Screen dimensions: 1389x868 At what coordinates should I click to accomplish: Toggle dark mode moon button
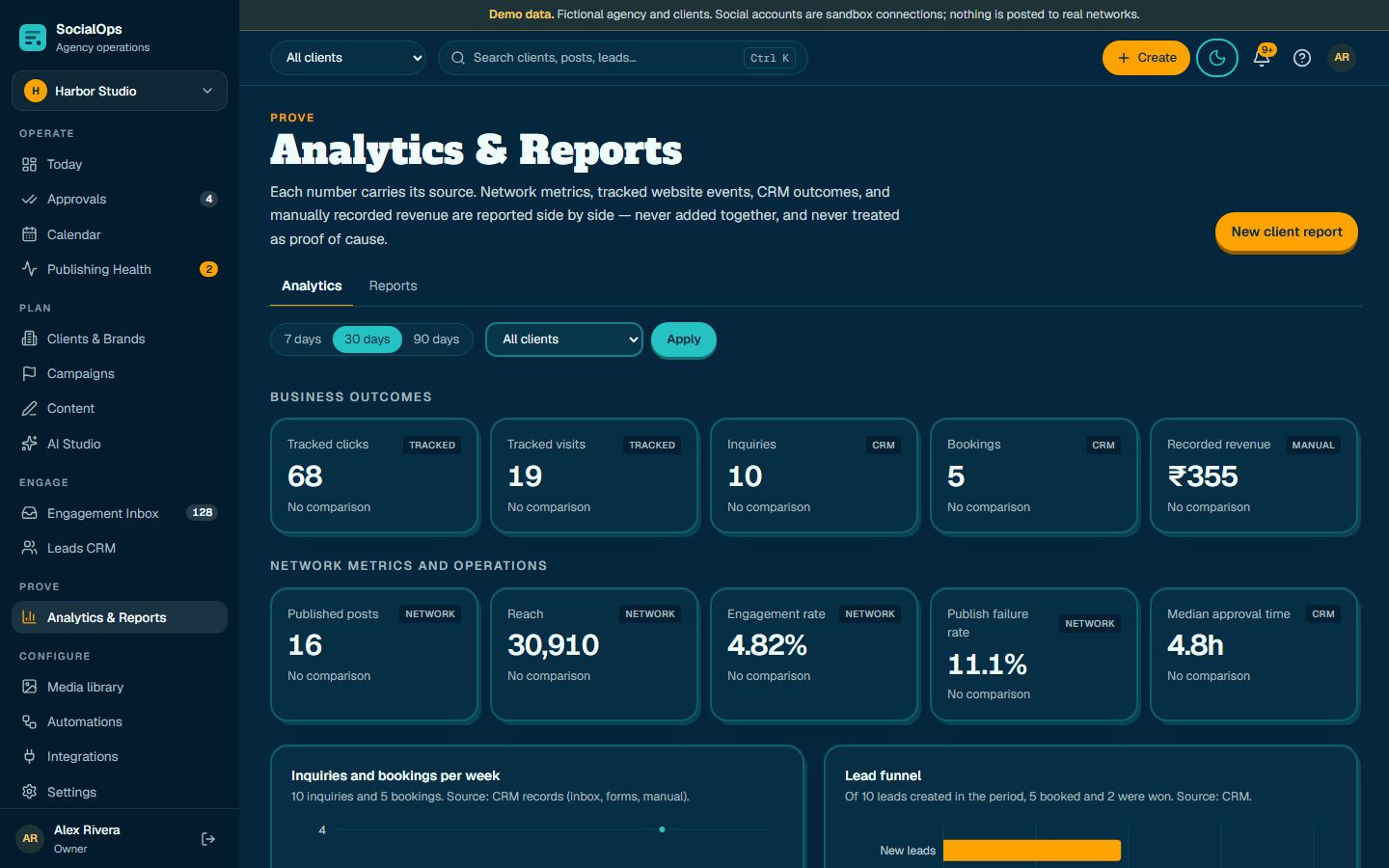coord(1217,58)
